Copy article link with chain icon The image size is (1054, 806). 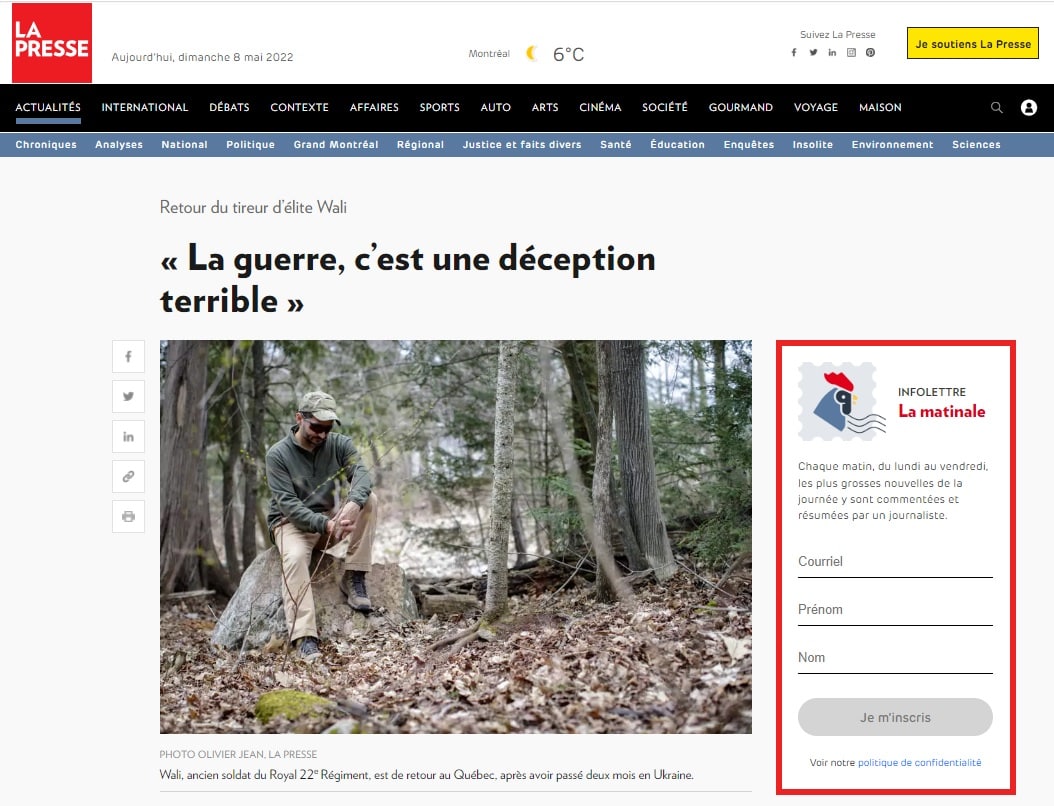click(128, 477)
